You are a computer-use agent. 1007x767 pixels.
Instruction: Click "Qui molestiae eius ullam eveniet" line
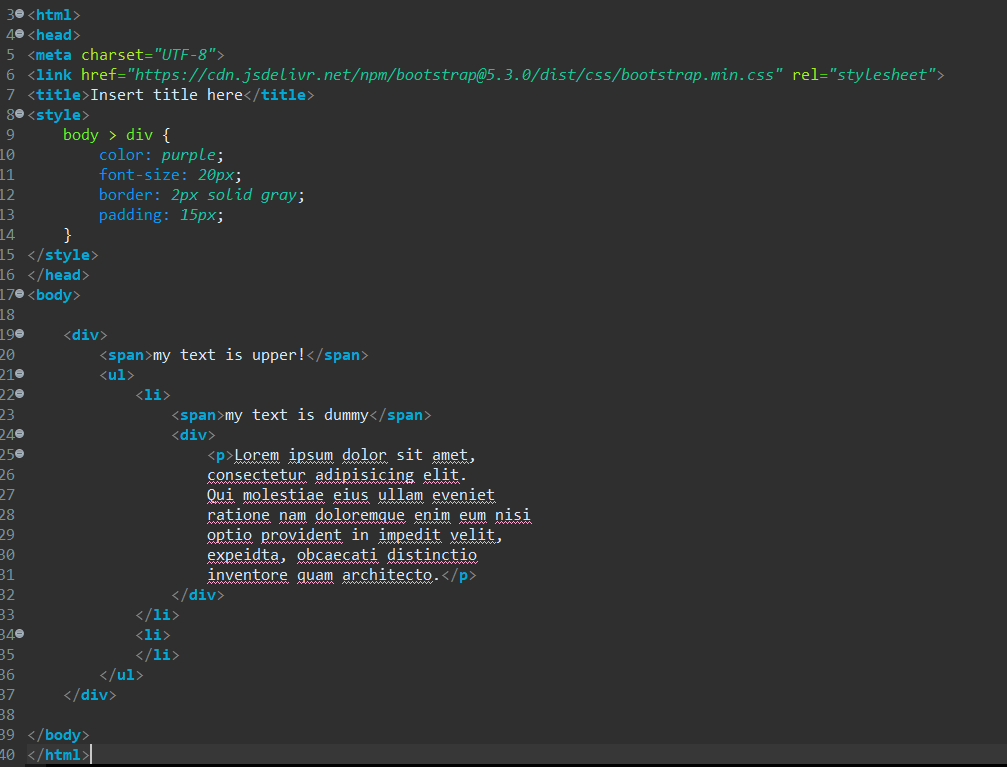(351, 495)
